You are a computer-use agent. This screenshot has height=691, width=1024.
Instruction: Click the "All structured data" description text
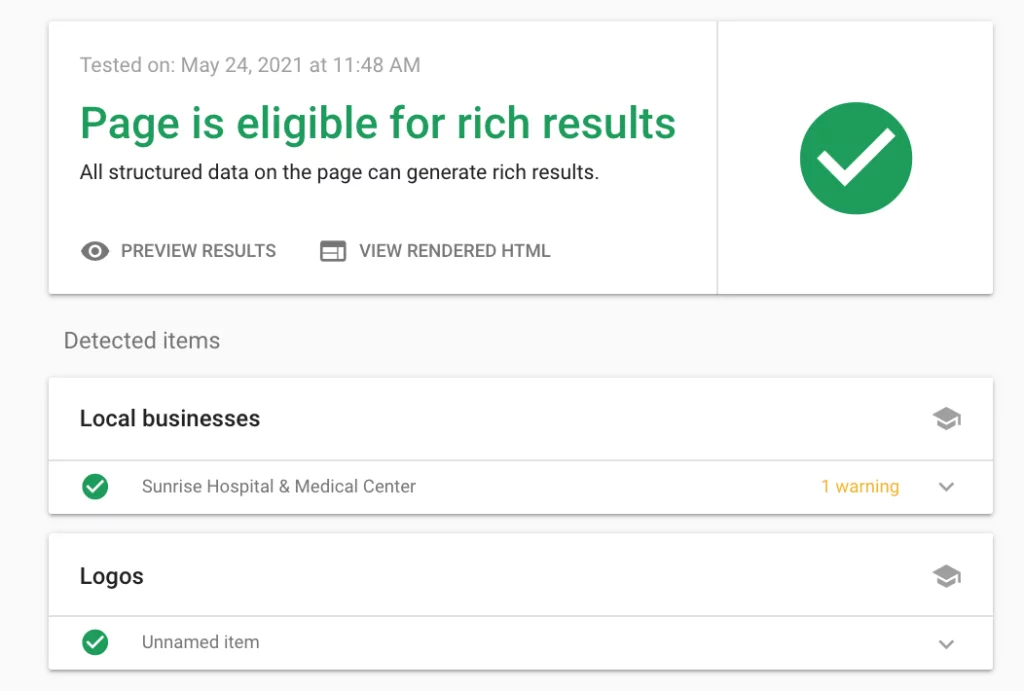(339, 172)
